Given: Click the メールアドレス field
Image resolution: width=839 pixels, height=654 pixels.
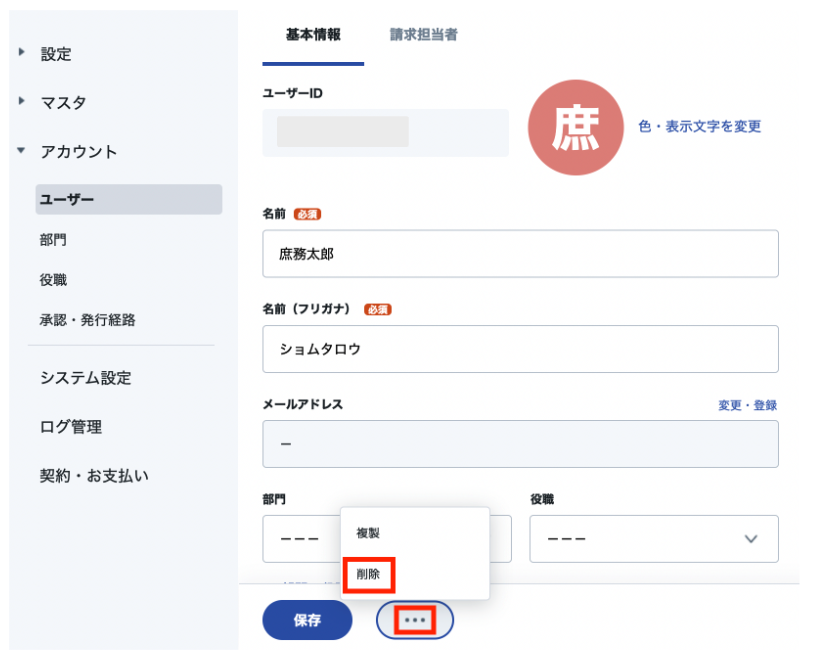Looking at the screenshot, I should coord(520,444).
